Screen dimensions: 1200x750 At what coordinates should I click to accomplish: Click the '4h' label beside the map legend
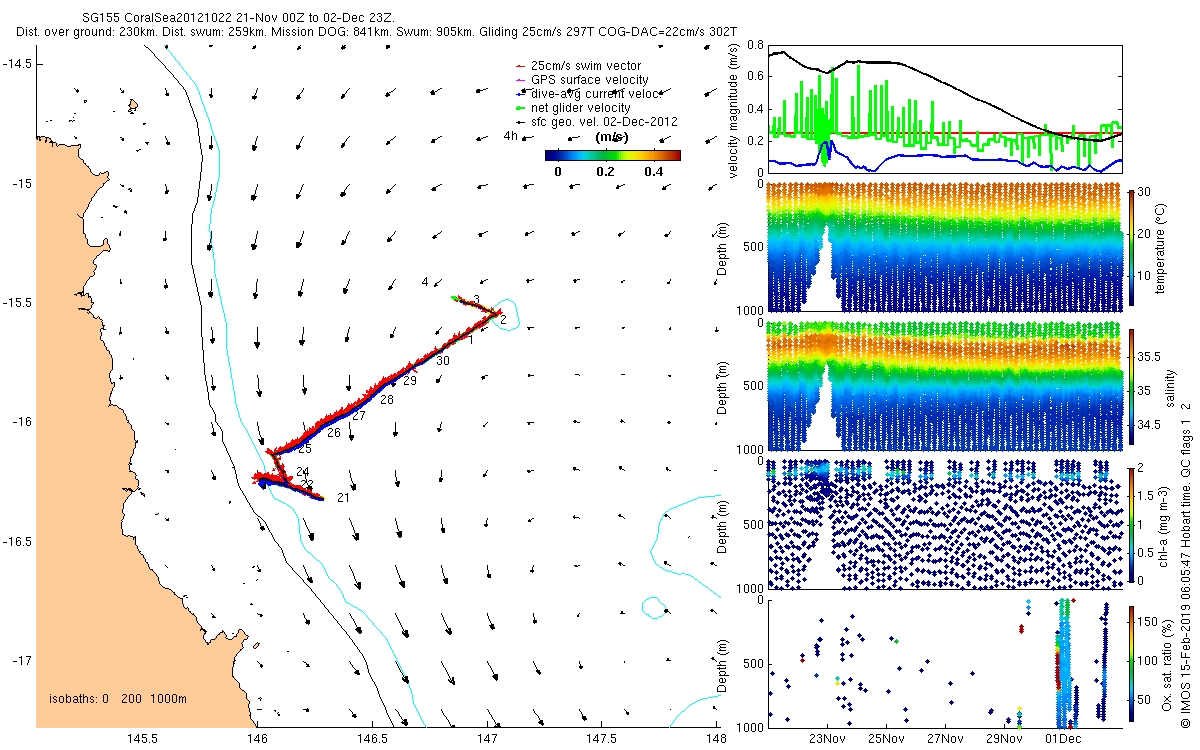[x=510, y=135]
